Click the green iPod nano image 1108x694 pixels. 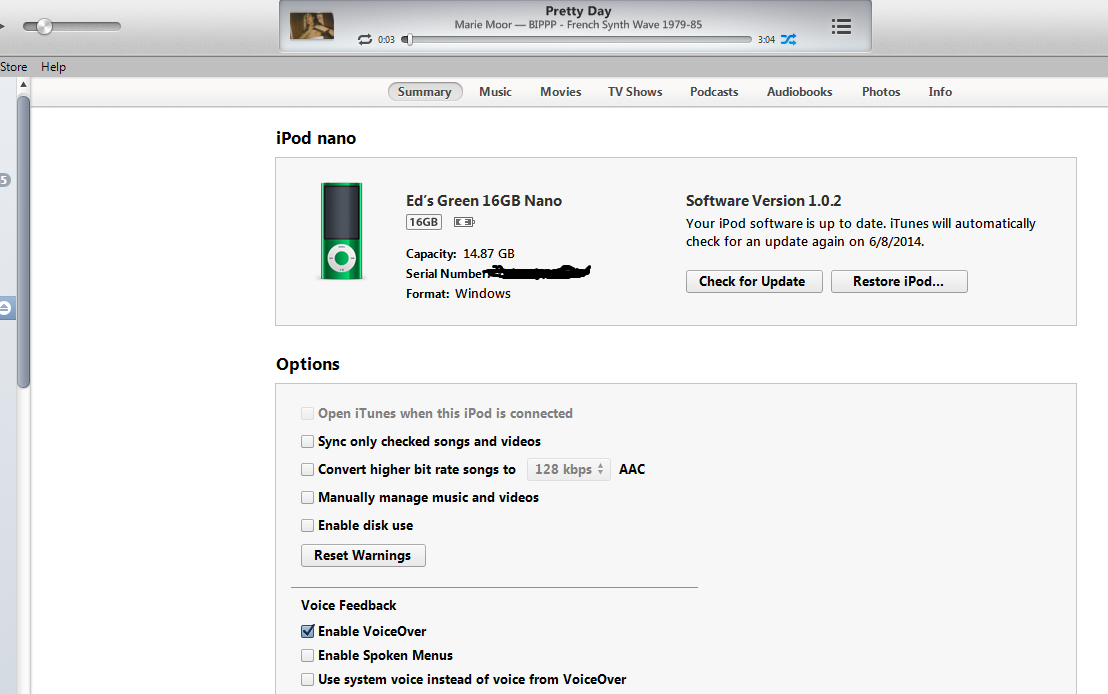(342, 231)
